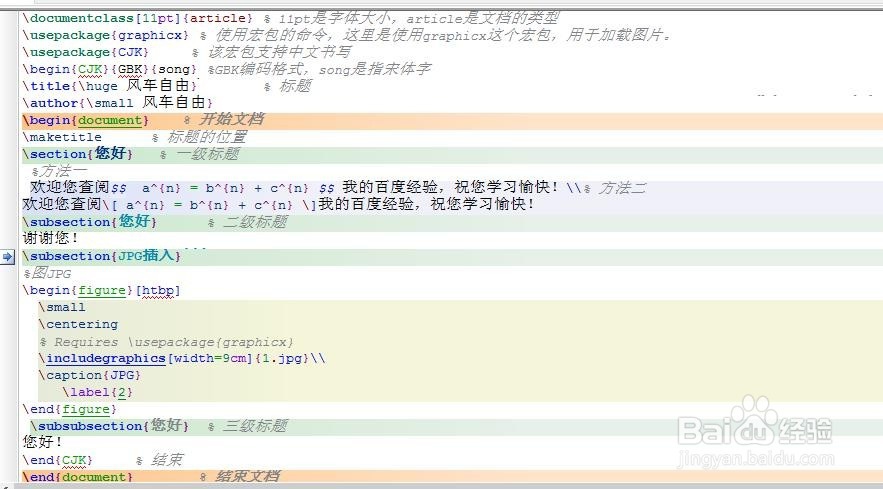
Task: Click the %图JPG comment
Action: pyautogui.click(x=47, y=273)
